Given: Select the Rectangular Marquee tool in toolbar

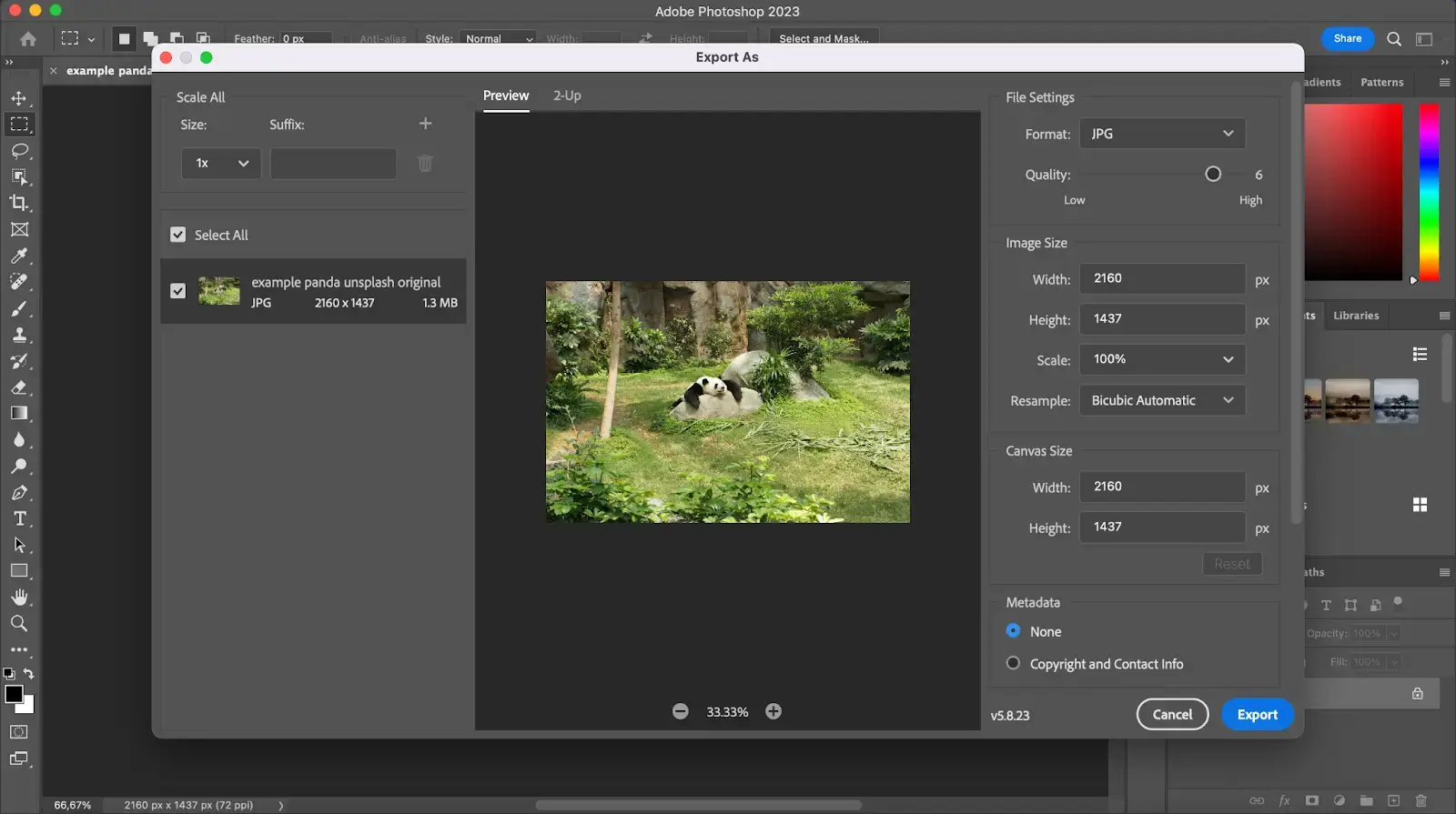Looking at the screenshot, I should point(19,125).
